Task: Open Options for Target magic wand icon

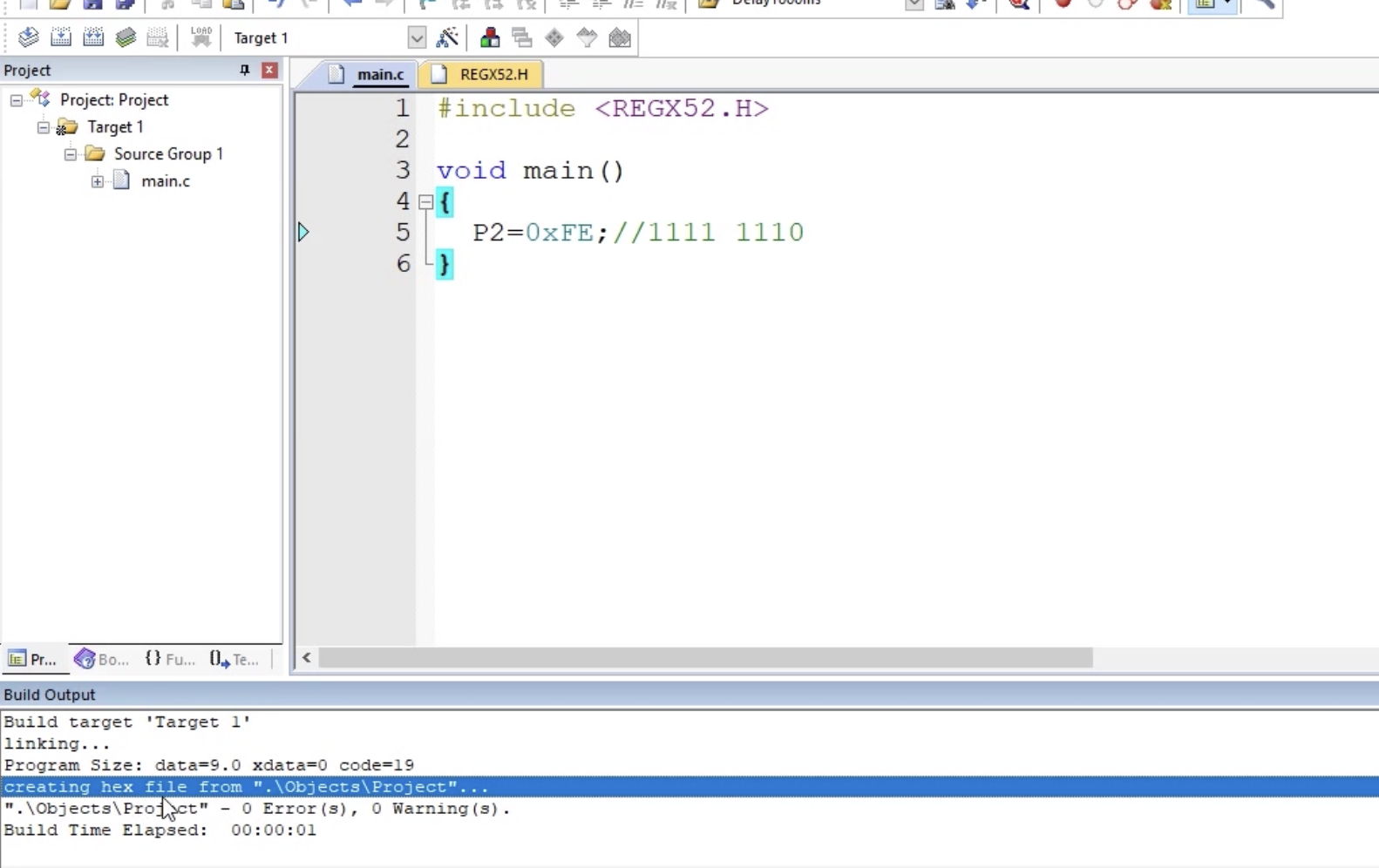Action: coord(447,37)
